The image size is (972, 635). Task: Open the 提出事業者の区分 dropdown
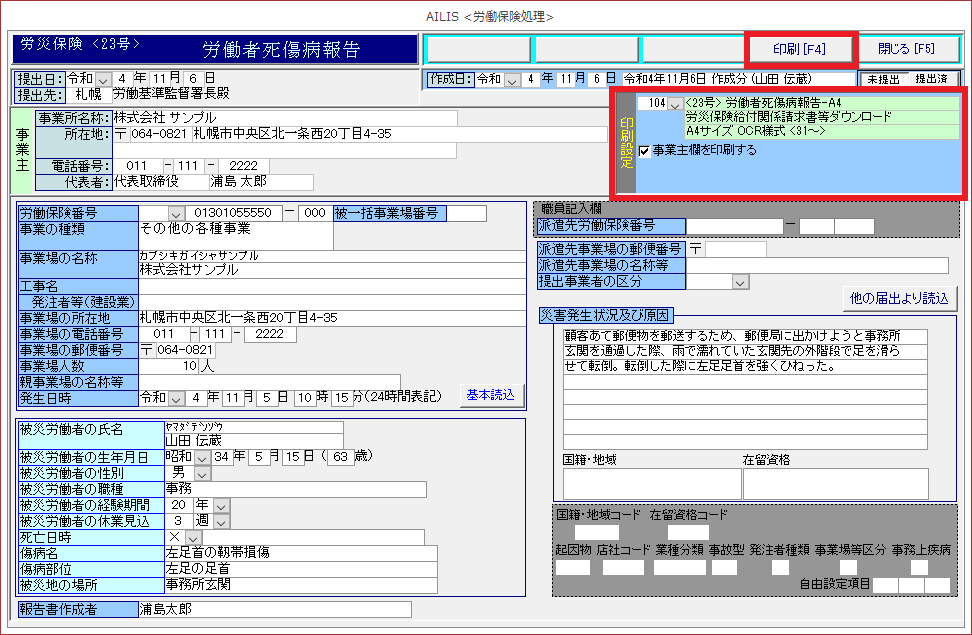click(x=740, y=283)
